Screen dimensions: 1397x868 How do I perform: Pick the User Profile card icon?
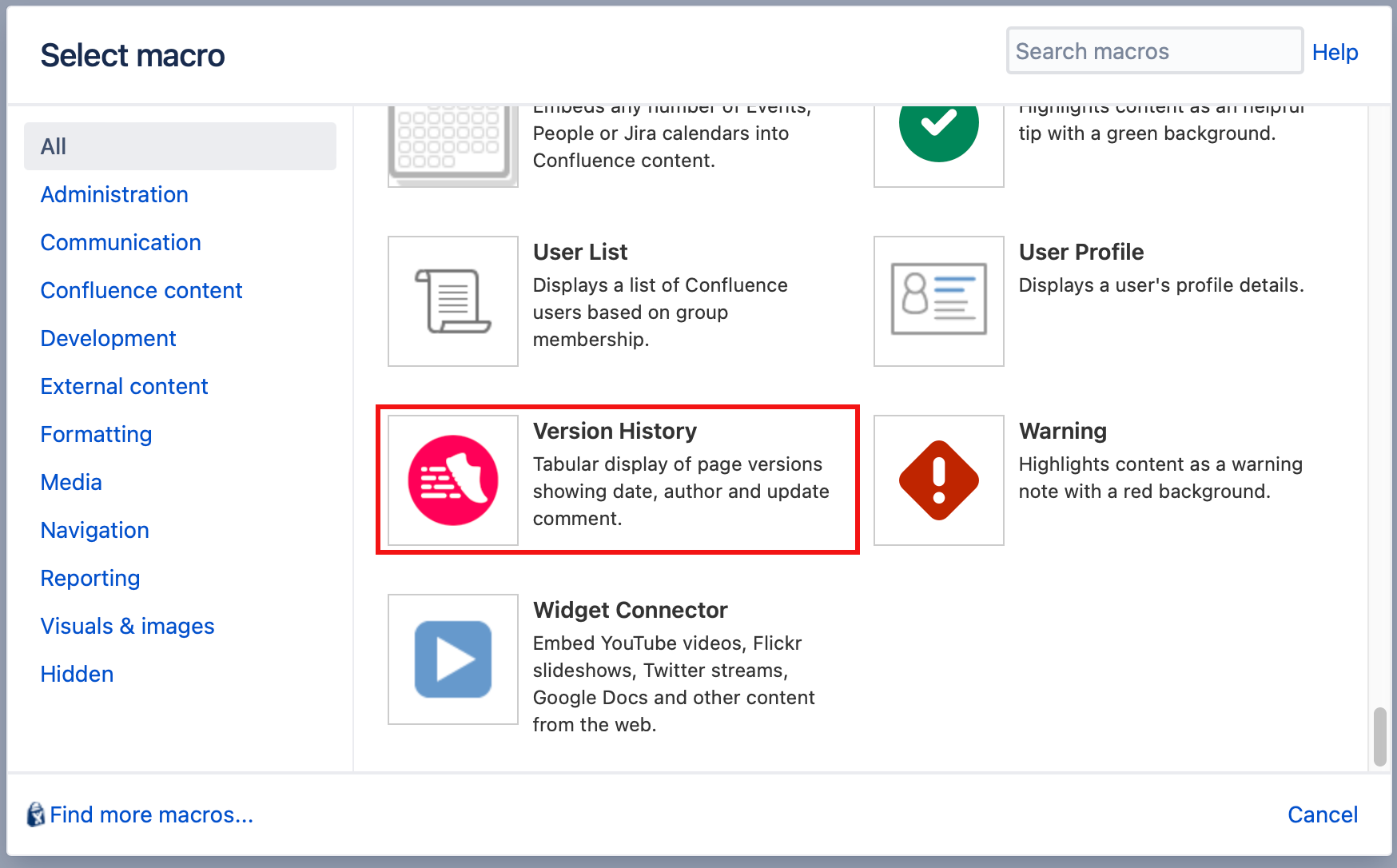click(x=939, y=301)
